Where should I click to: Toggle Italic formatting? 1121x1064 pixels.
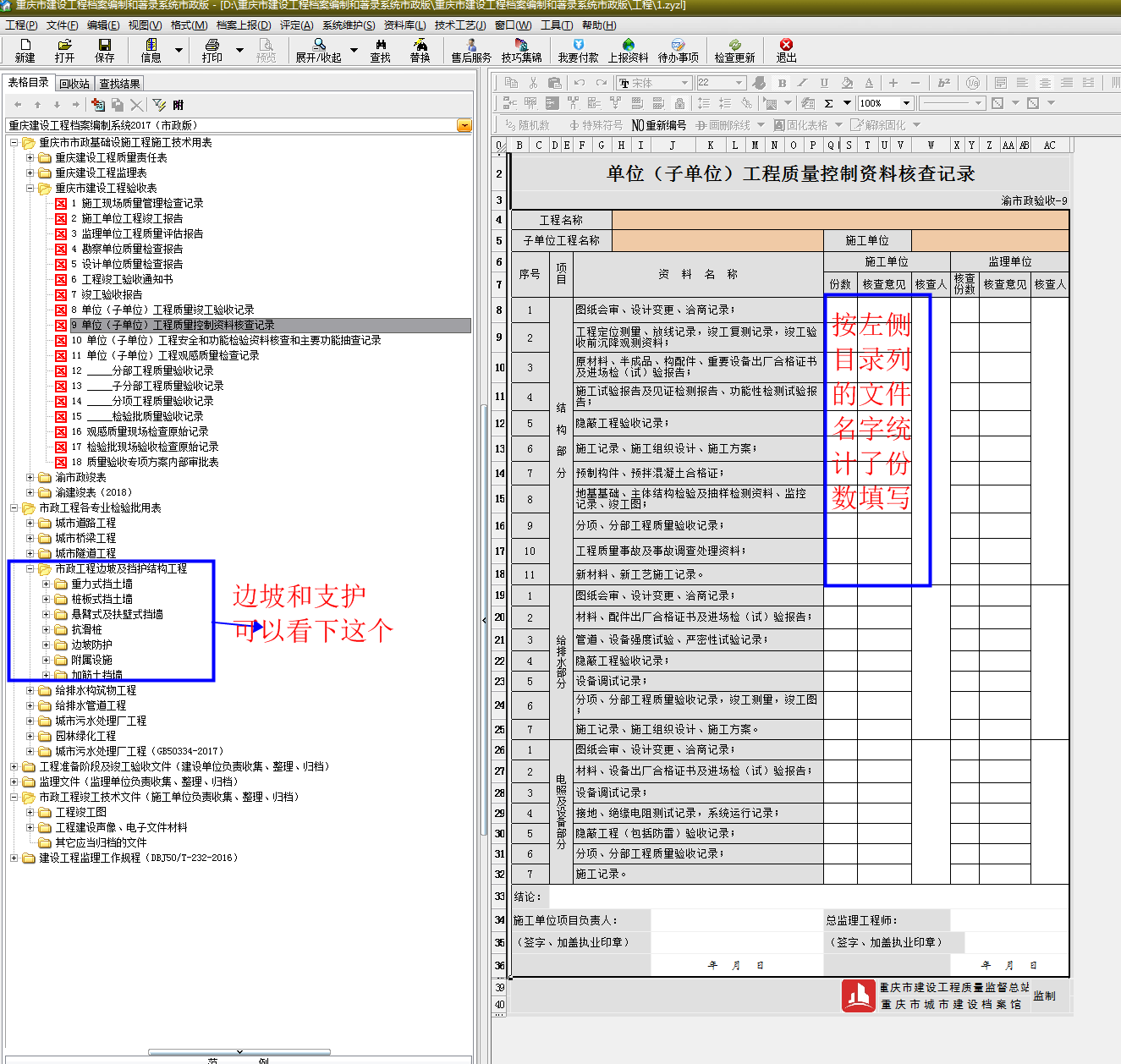coord(803,82)
